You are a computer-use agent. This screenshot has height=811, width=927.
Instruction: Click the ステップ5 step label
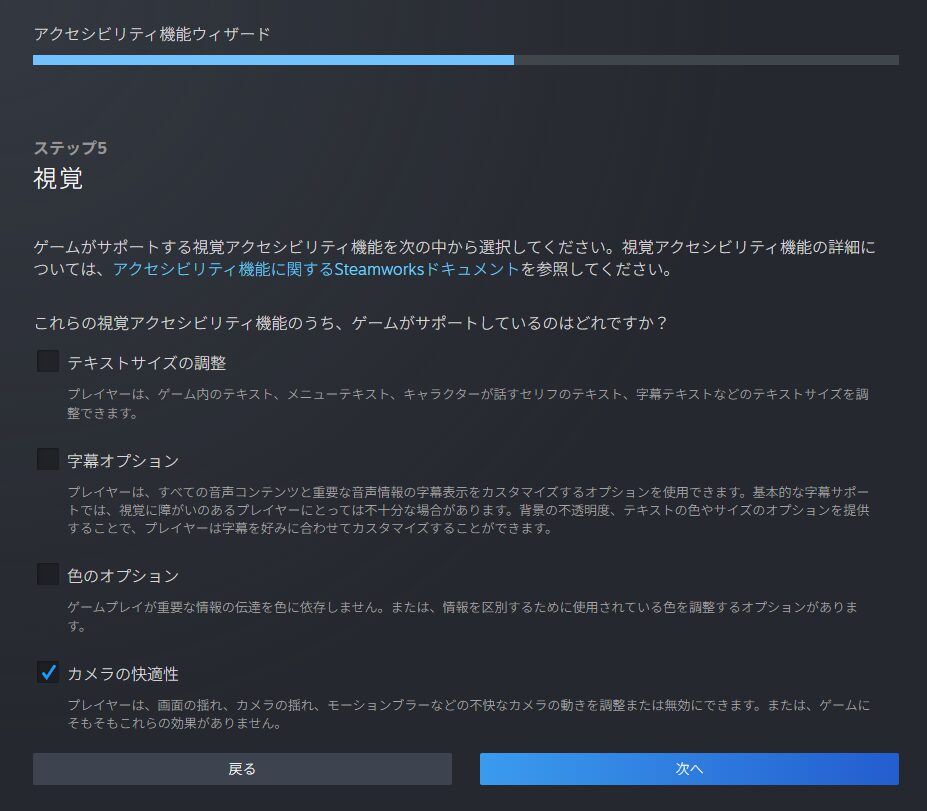pyautogui.click(x=70, y=148)
